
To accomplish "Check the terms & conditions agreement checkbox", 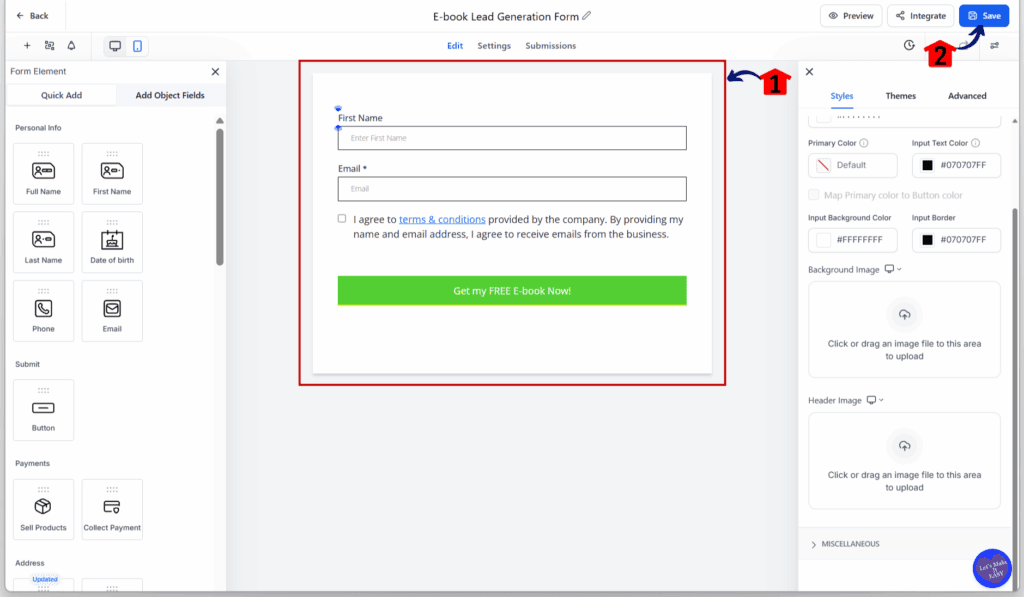I will tap(342, 218).
